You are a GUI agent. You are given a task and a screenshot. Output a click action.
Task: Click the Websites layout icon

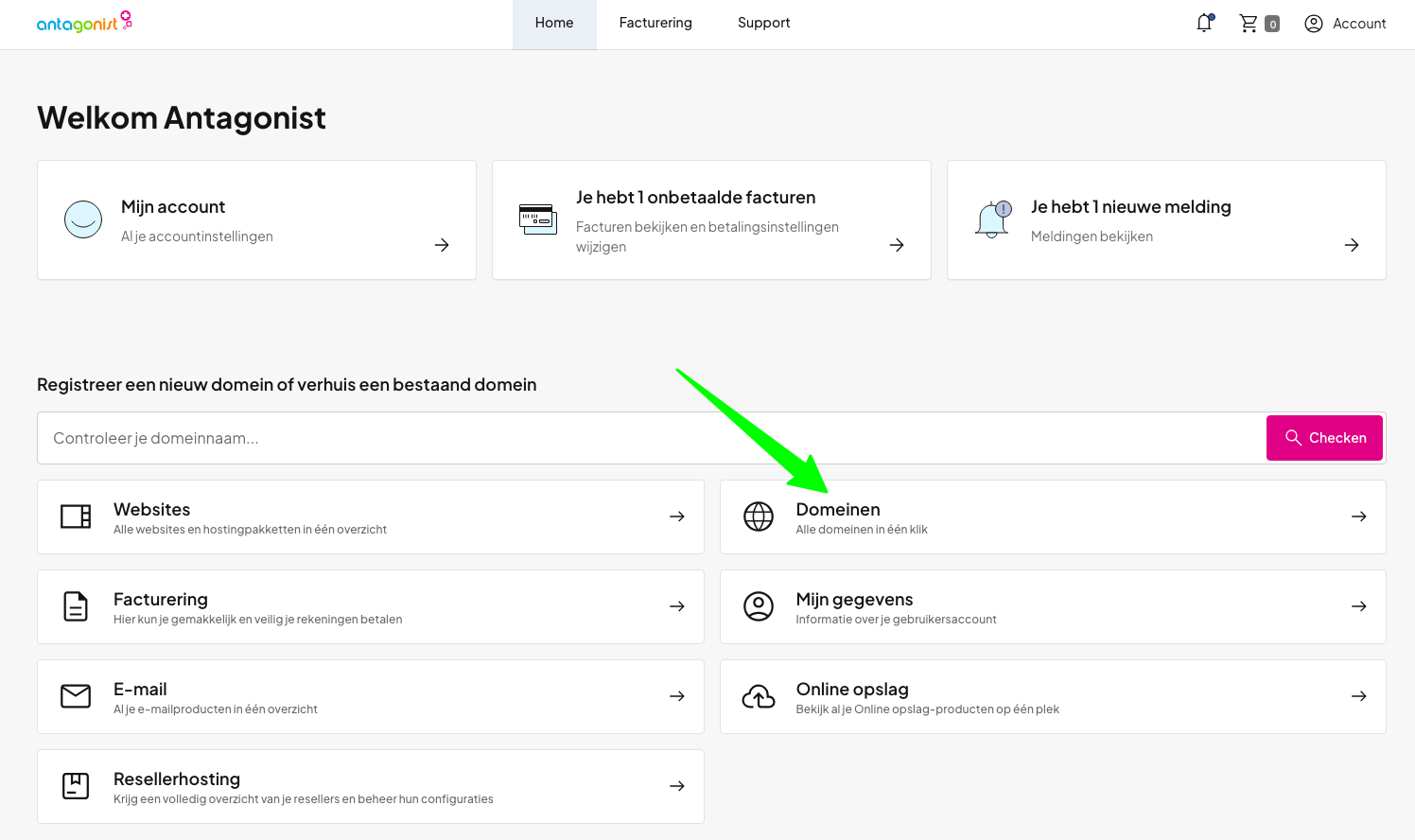point(76,516)
